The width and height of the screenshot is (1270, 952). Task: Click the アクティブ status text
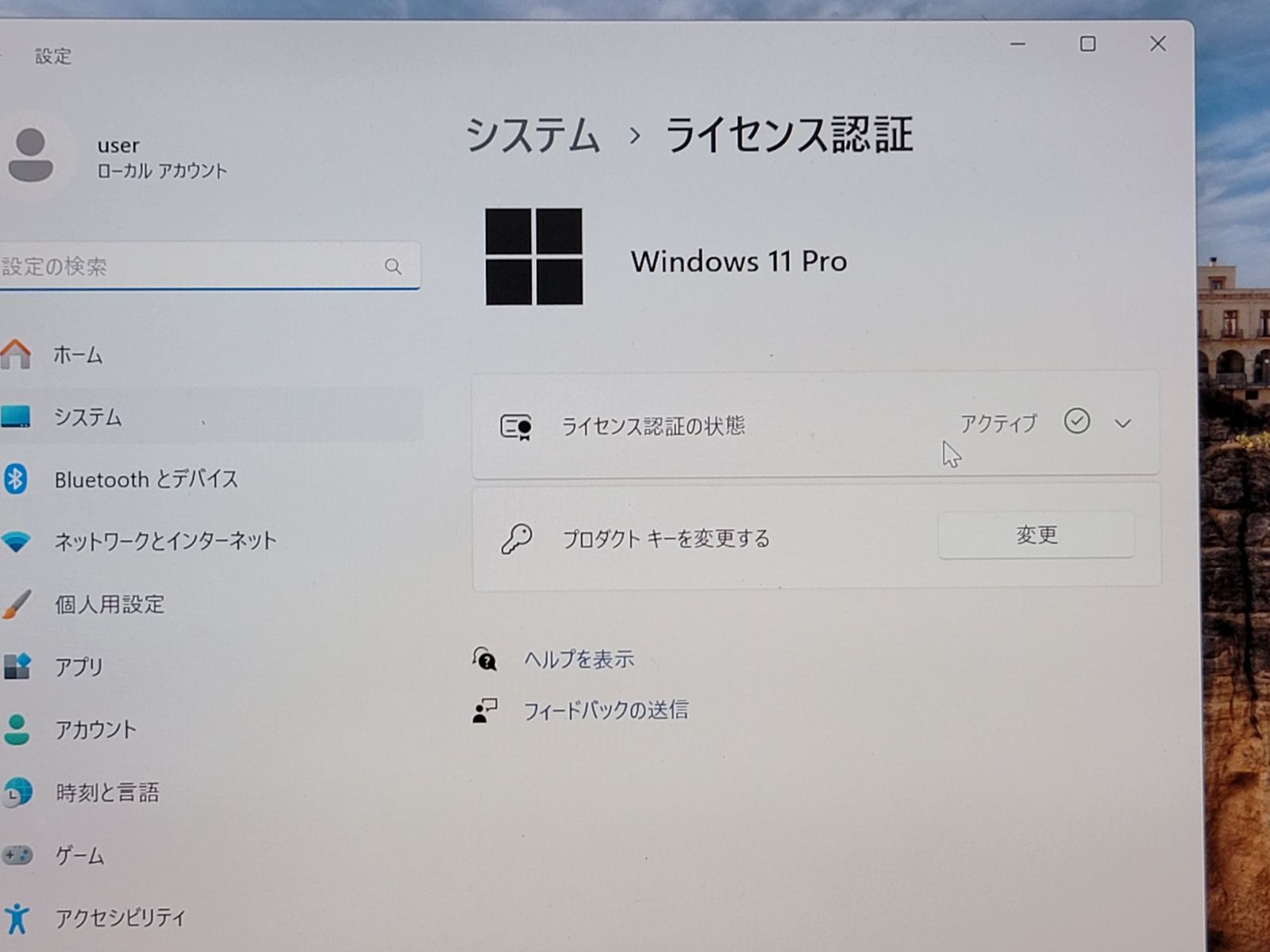pyautogui.click(x=999, y=423)
